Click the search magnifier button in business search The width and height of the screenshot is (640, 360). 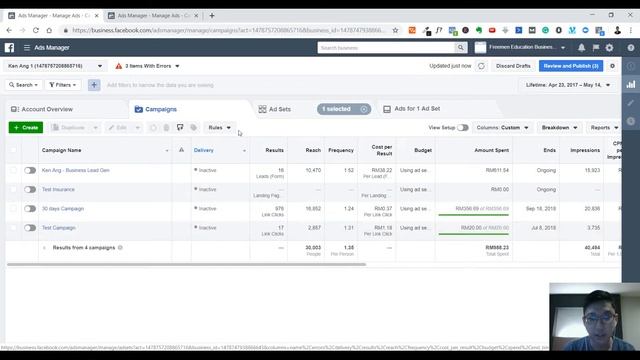click(x=460, y=48)
